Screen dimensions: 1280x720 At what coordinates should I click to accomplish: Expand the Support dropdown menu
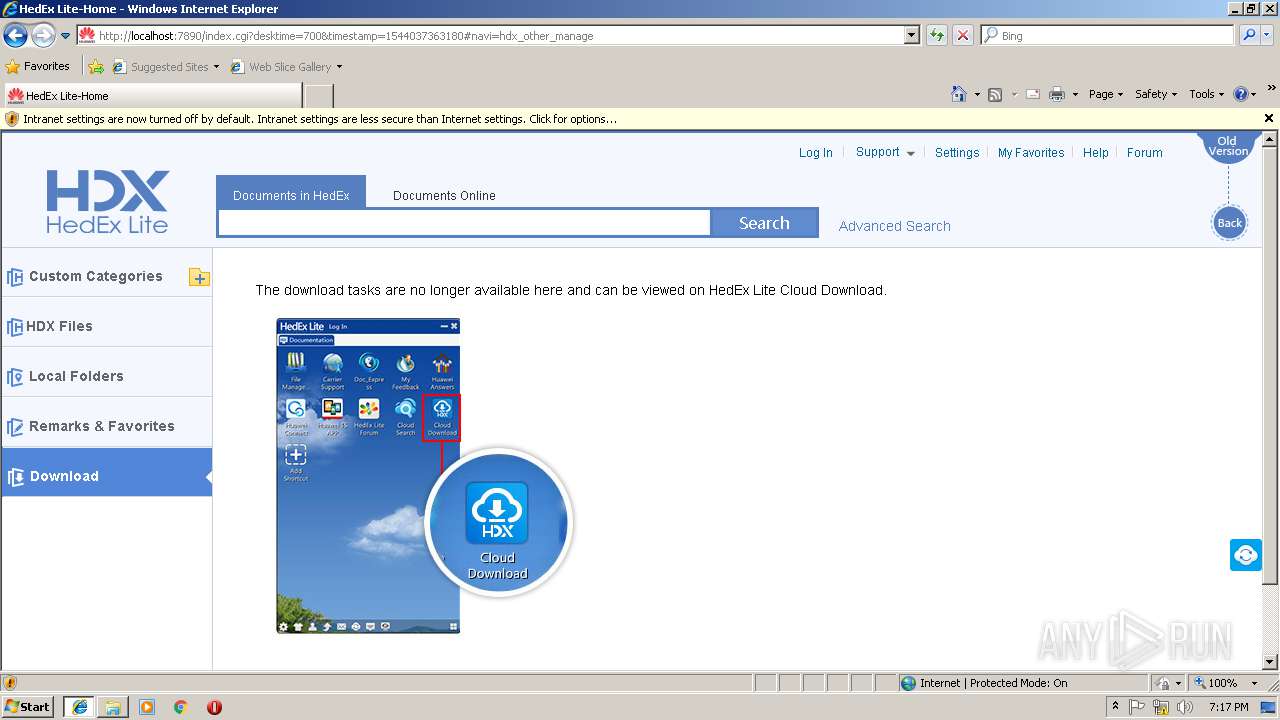click(885, 152)
